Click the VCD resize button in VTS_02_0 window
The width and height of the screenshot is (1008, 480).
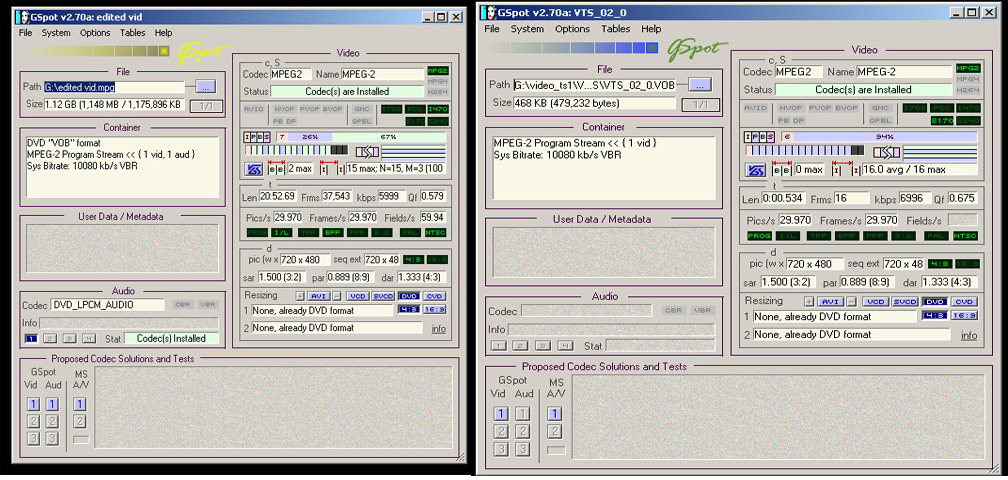click(876, 301)
